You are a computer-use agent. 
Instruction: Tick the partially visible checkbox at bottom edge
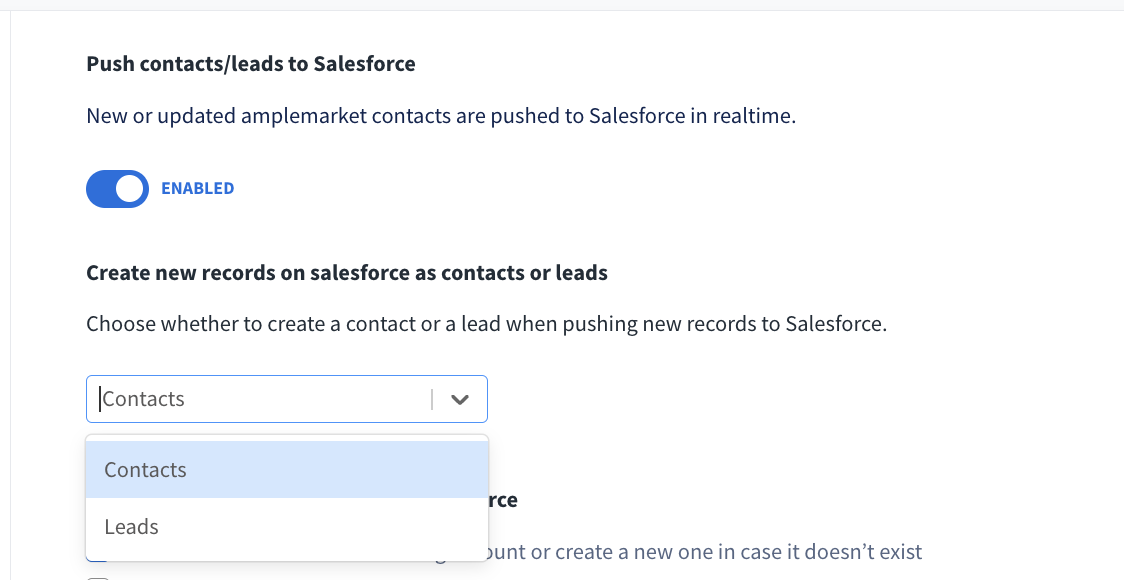97,576
